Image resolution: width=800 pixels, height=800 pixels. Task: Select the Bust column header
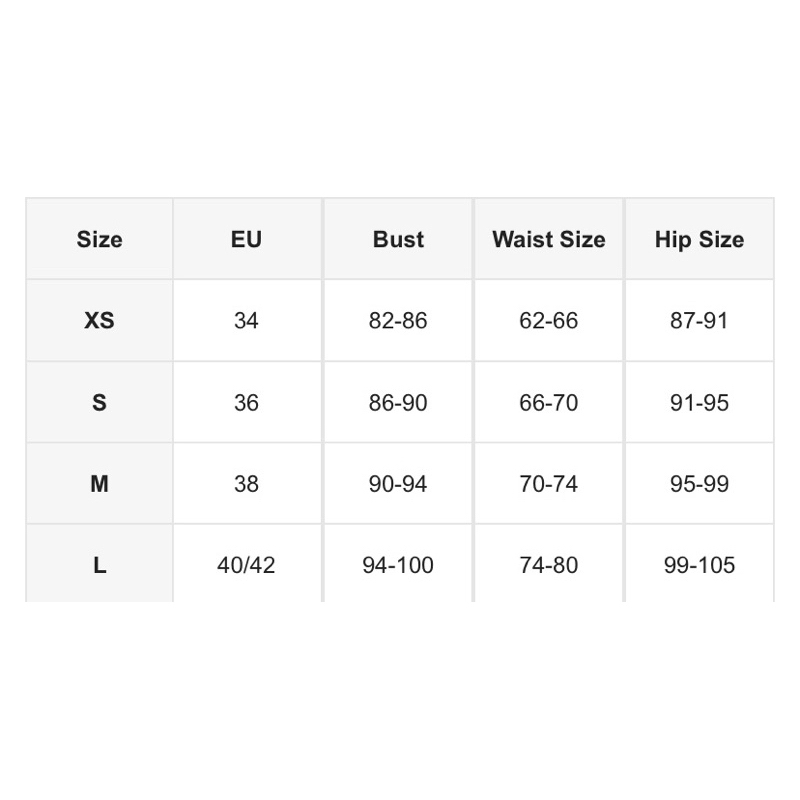pyautogui.click(x=398, y=239)
